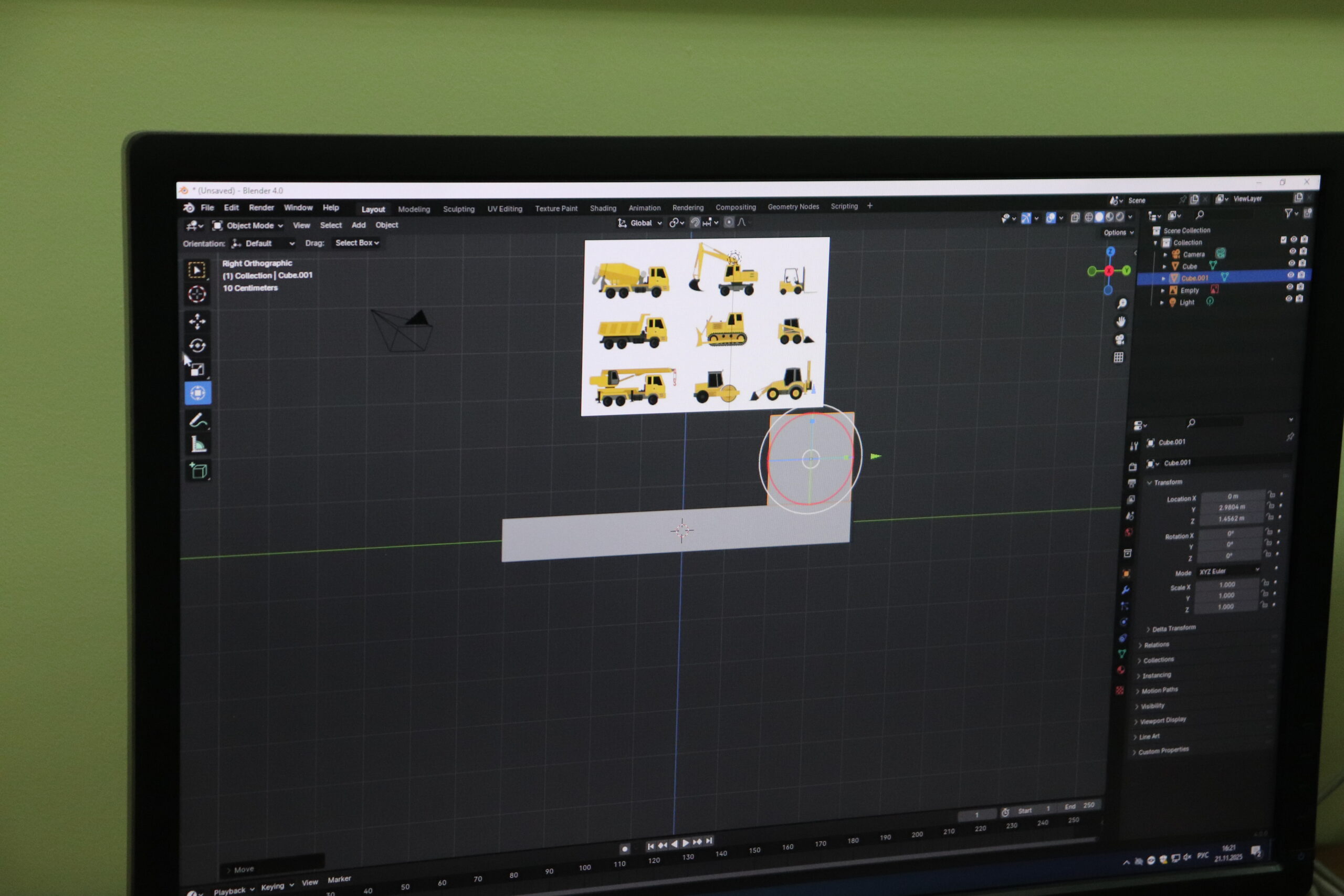This screenshot has width=1344, height=896.
Task: Select the Measure ruler tool
Action: pyautogui.click(x=198, y=444)
